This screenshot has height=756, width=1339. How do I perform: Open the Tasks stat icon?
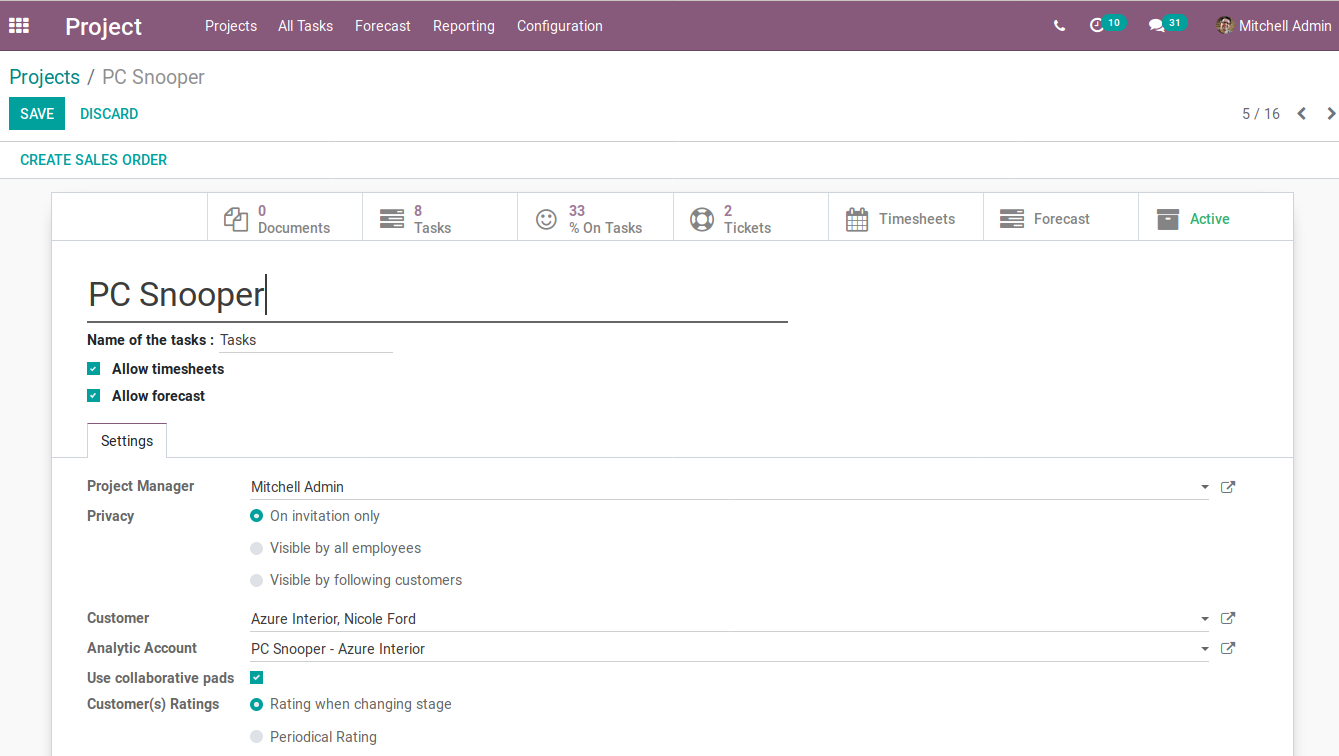(392, 219)
